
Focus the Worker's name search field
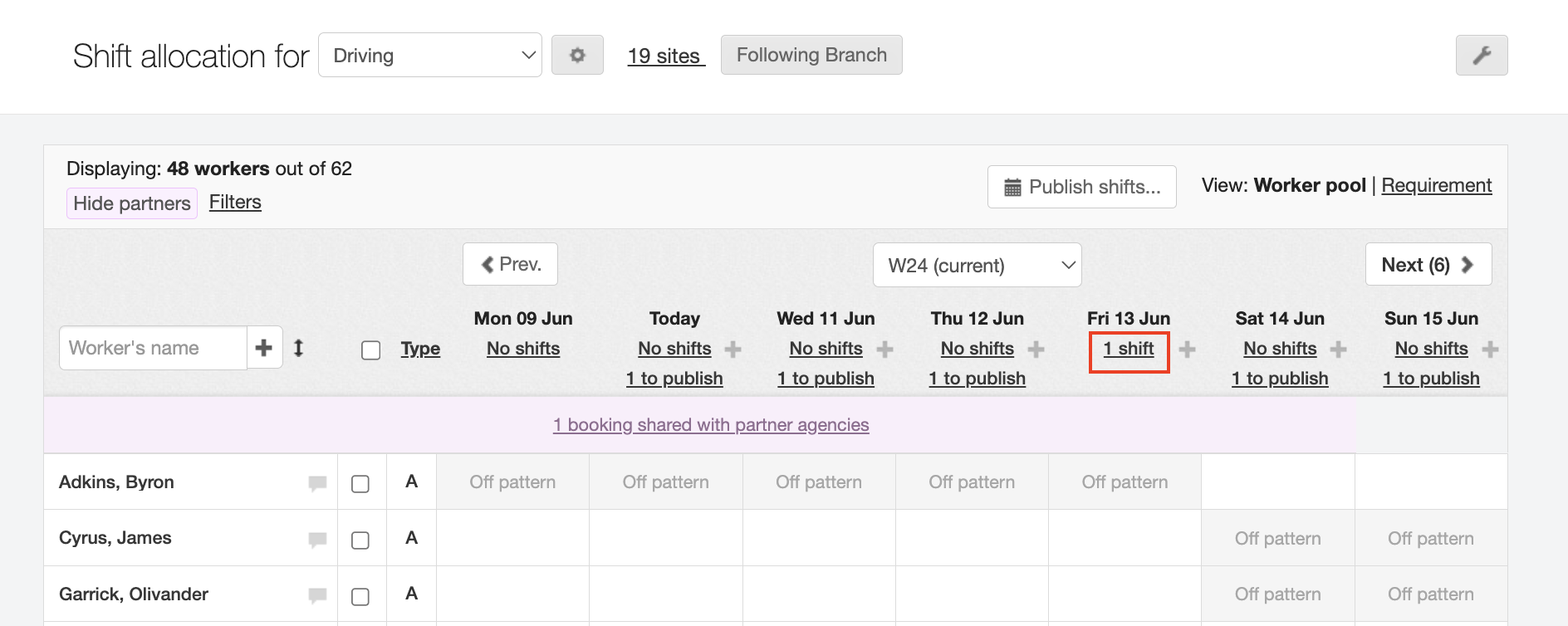pos(154,348)
